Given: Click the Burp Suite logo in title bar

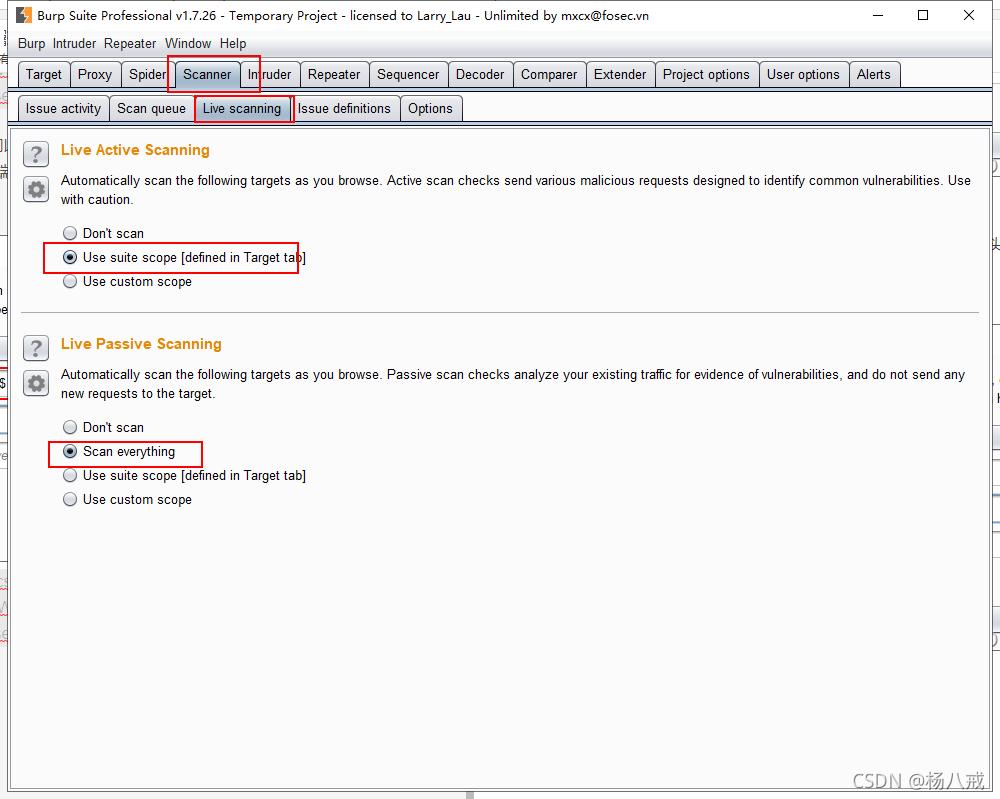Looking at the screenshot, I should [24, 15].
